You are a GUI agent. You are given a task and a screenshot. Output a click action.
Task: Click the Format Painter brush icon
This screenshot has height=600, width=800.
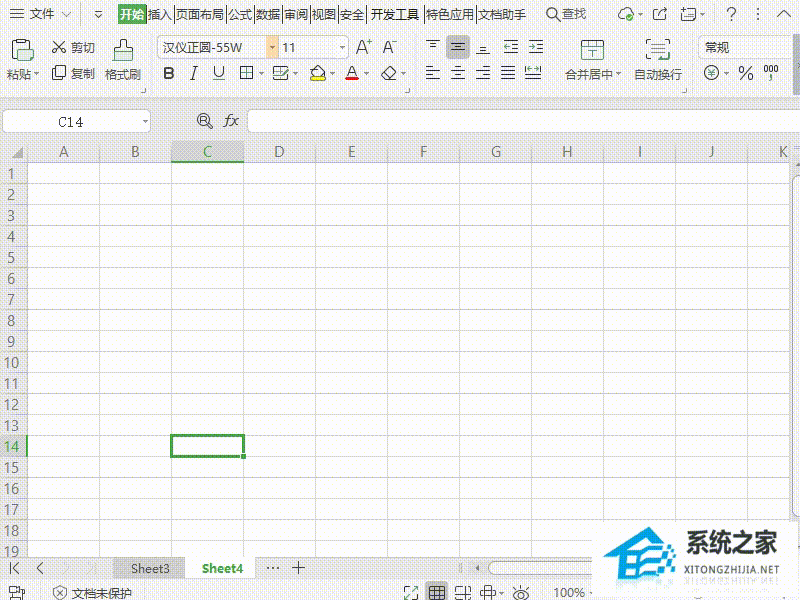point(123,50)
